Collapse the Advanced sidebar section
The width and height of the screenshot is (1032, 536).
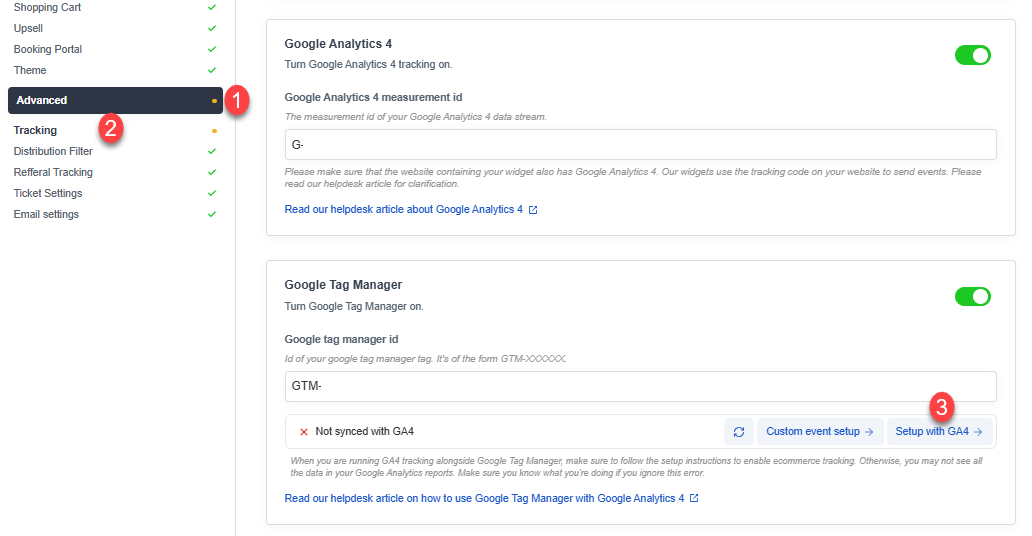pyautogui.click(x=115, y=100)
